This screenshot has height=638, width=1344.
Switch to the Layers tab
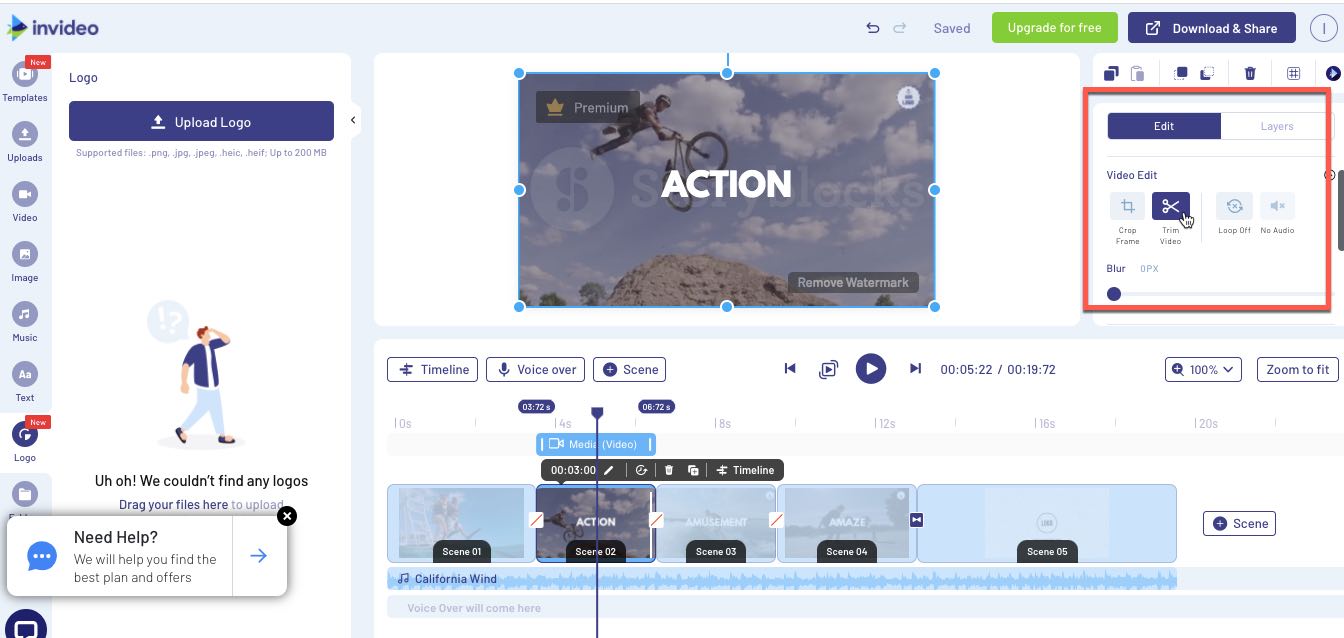(1277, 126)
